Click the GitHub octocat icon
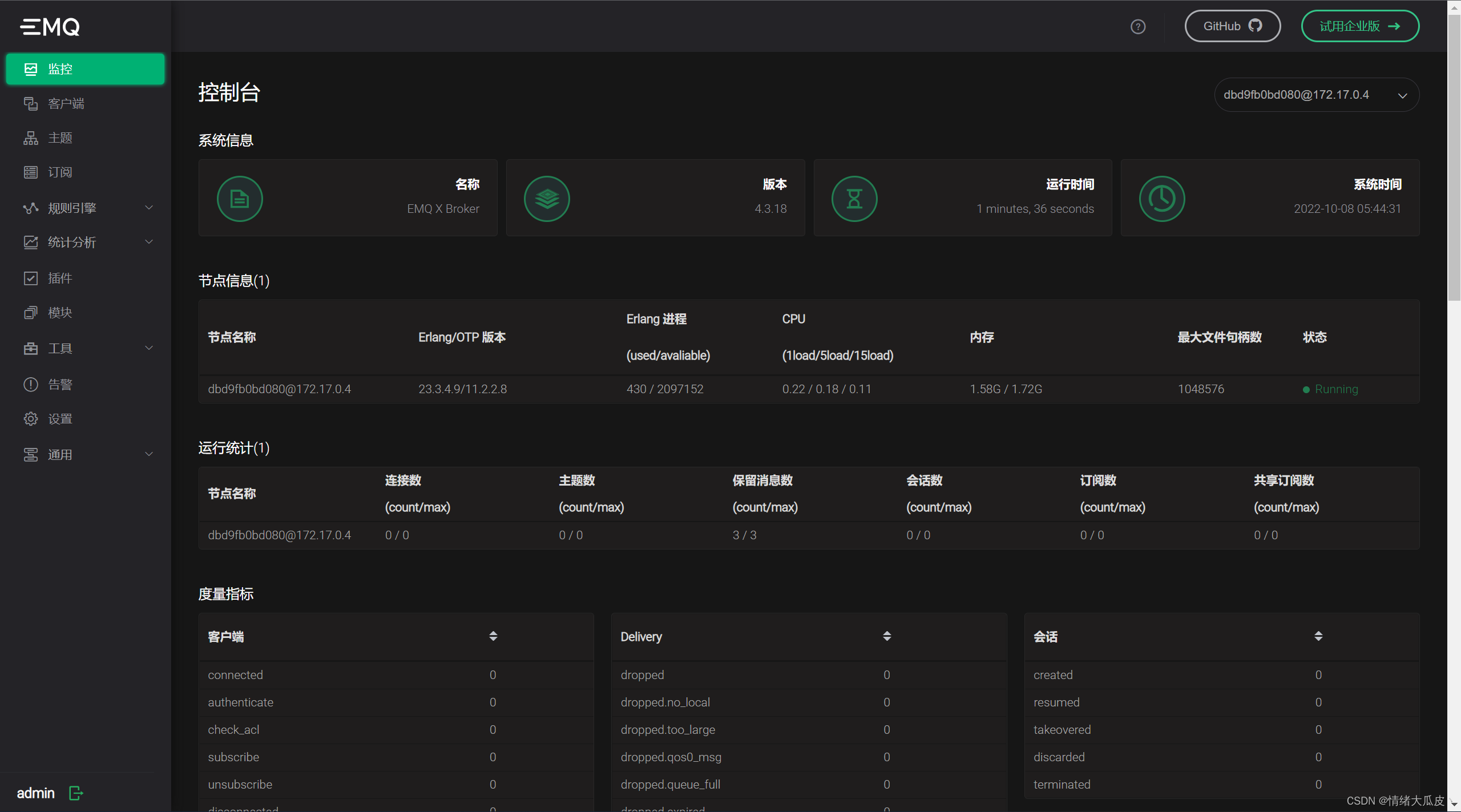The width and height of the screenshot is (1461, 812). tap(1255, 26)
